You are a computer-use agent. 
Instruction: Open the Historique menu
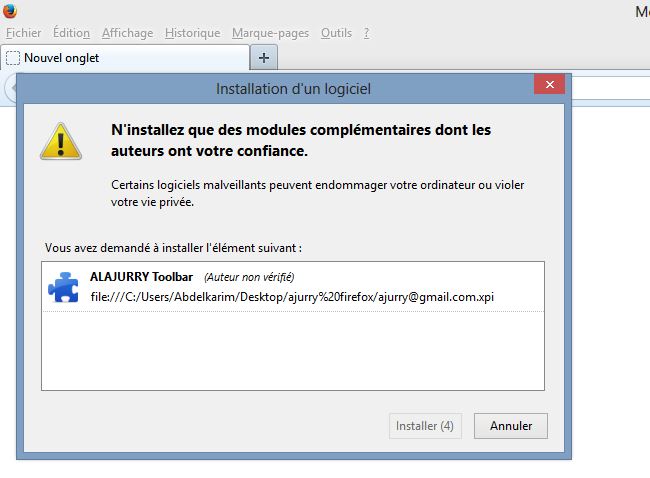[193, 33]
